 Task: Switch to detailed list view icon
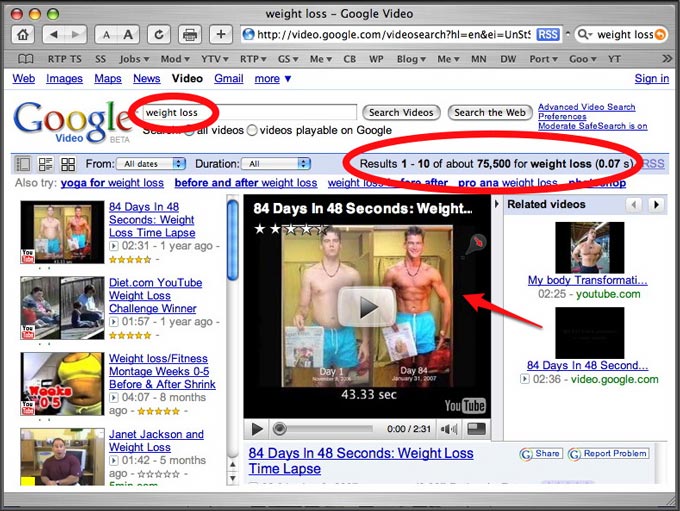(x=46, y=164)
